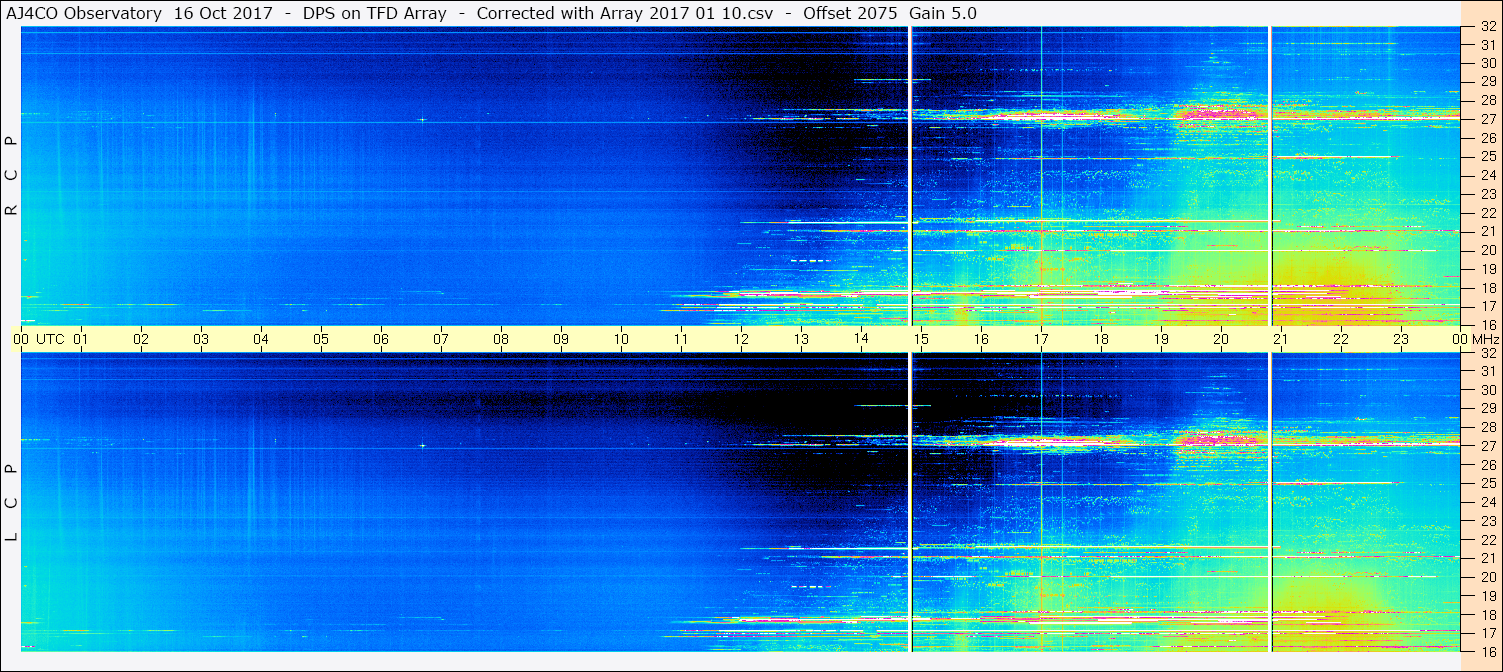Select the 11 hour mark on the time axis

coord(681,339)
